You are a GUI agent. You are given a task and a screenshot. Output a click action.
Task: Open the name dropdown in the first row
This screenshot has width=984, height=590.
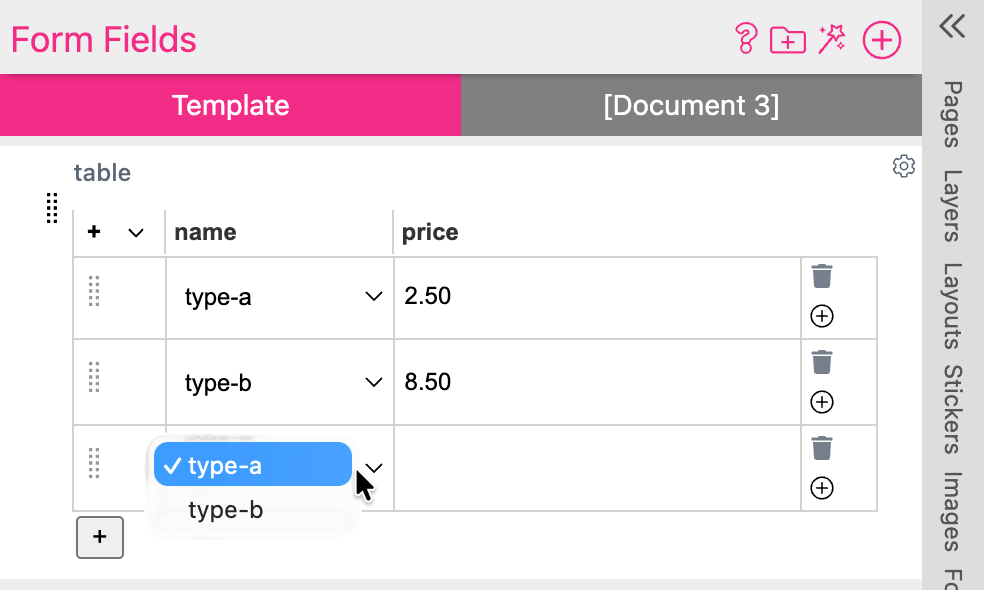tap(281, 297)
